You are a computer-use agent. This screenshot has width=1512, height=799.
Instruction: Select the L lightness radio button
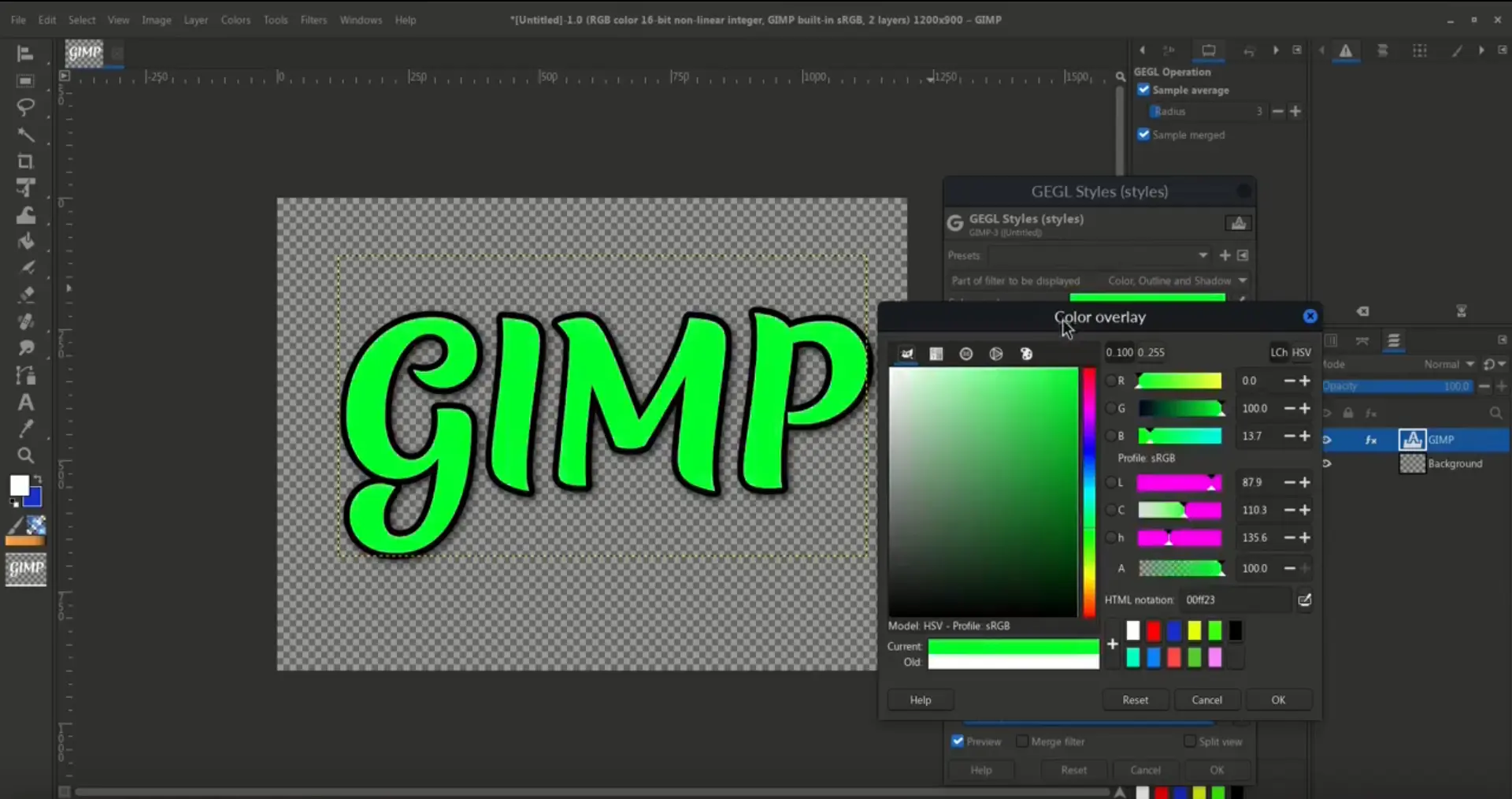(1111, 482)
